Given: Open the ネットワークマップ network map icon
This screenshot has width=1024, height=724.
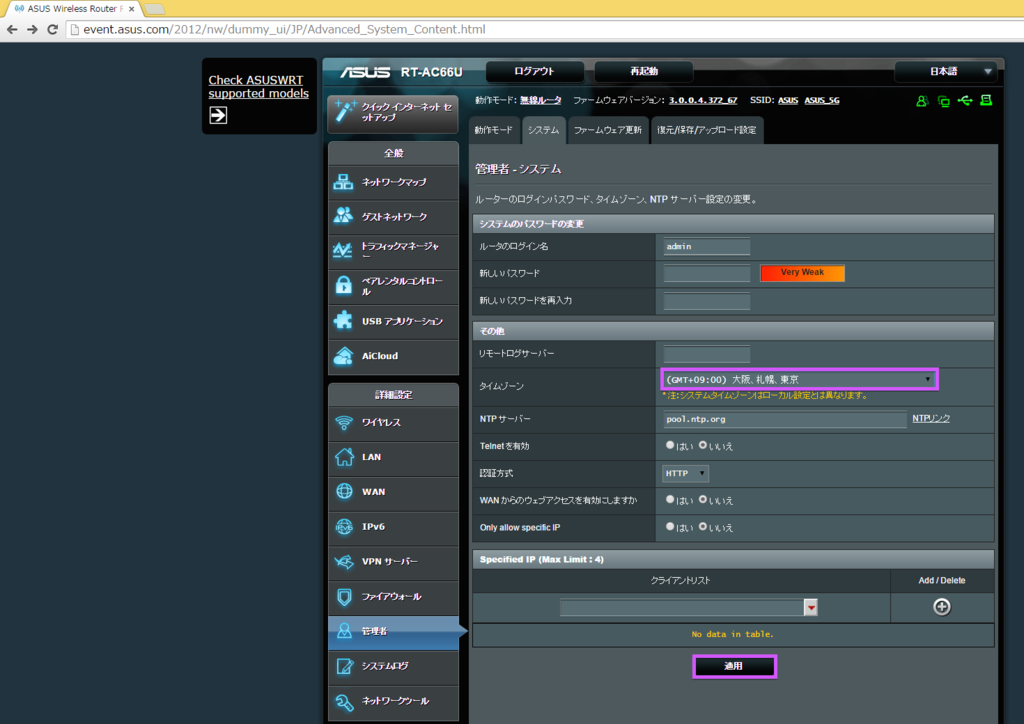Looking at the screenshot, I should [343, 181].
